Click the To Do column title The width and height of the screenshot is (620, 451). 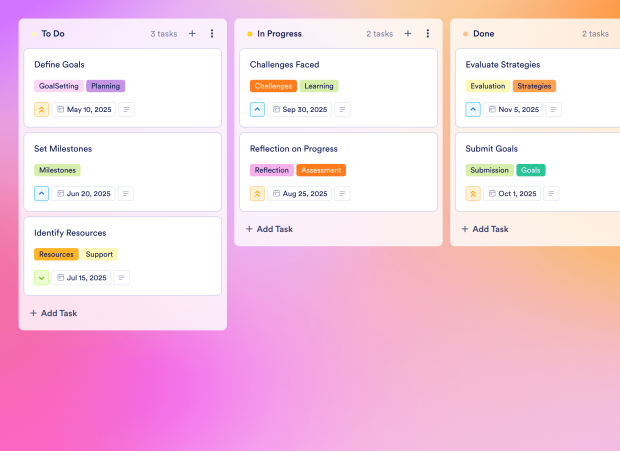(x=53, y=34)
